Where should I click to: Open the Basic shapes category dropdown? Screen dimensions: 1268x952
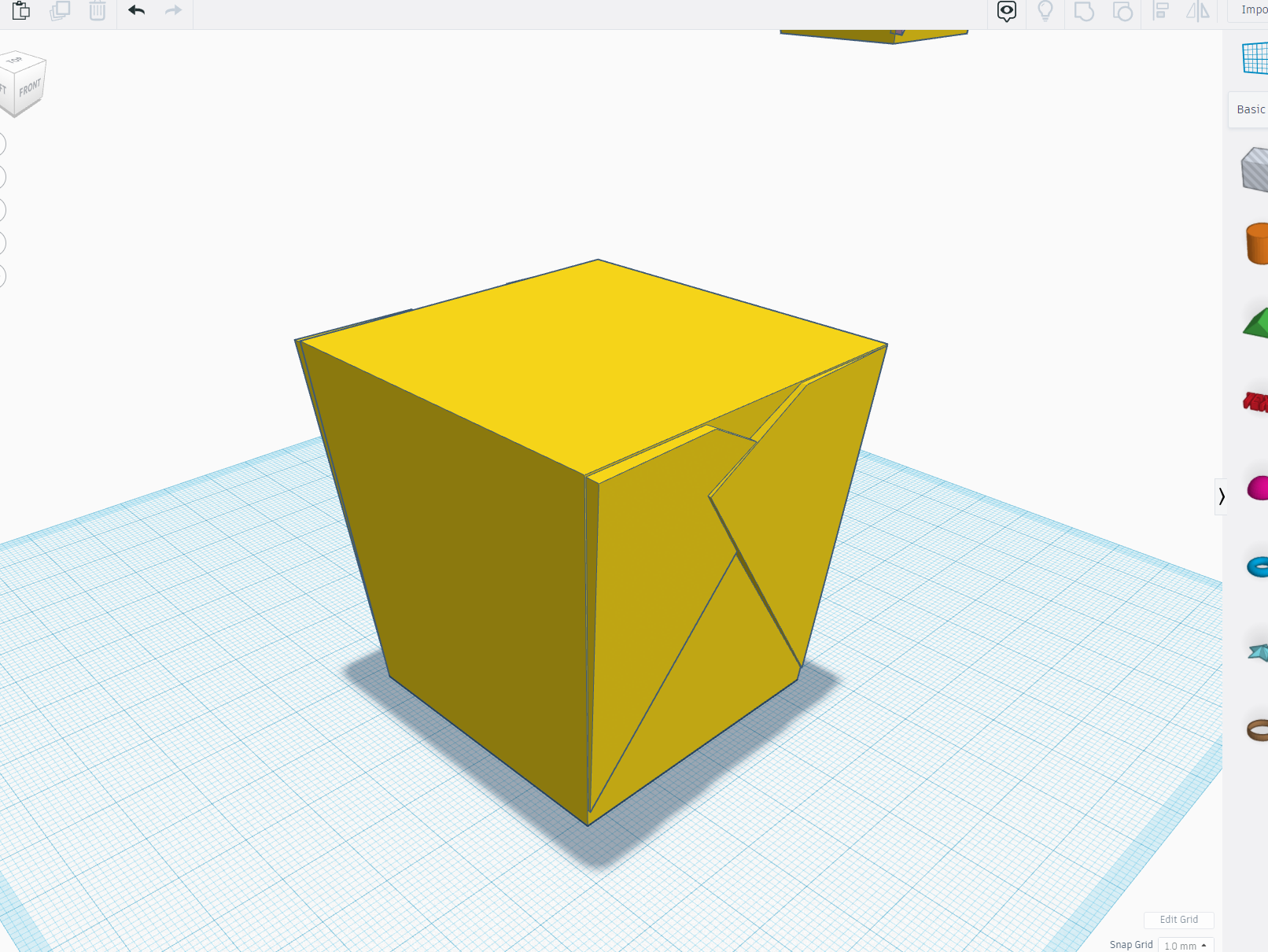[1249, 109]
